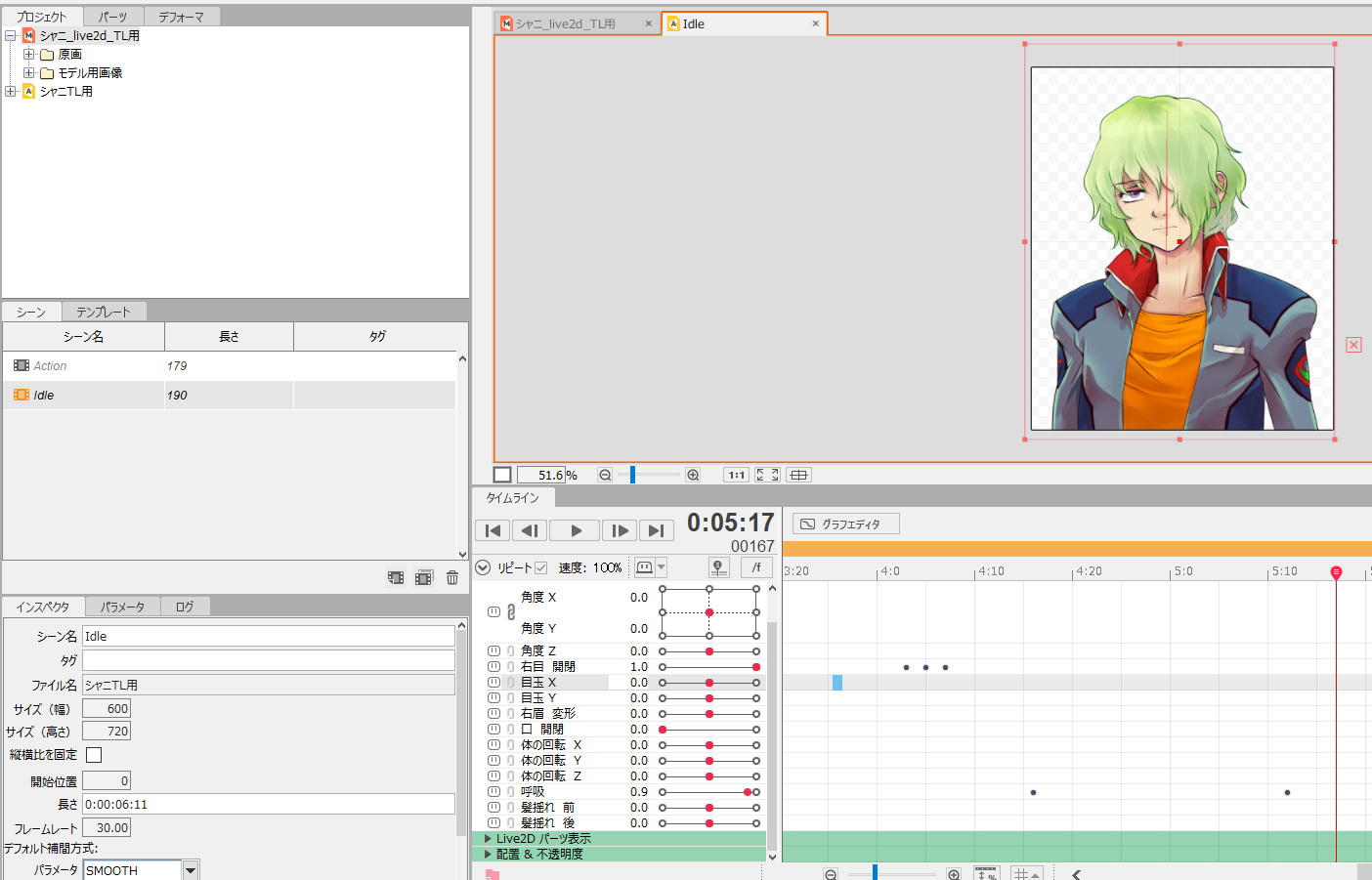Toggle the リピート repeat checkbox
Viewport: 1372px width, 880px height.
coord(540,567)
